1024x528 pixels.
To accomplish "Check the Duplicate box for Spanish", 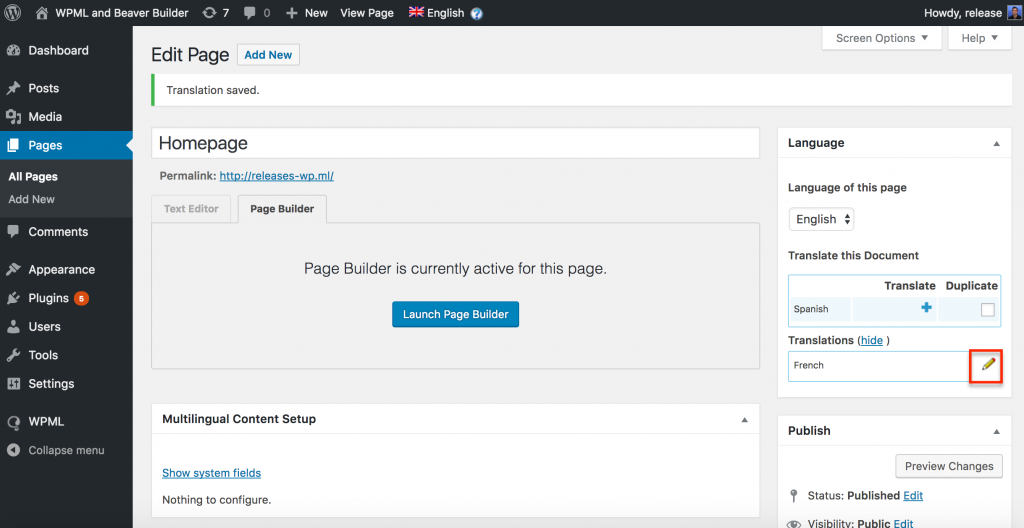I will tap(987, 310).
